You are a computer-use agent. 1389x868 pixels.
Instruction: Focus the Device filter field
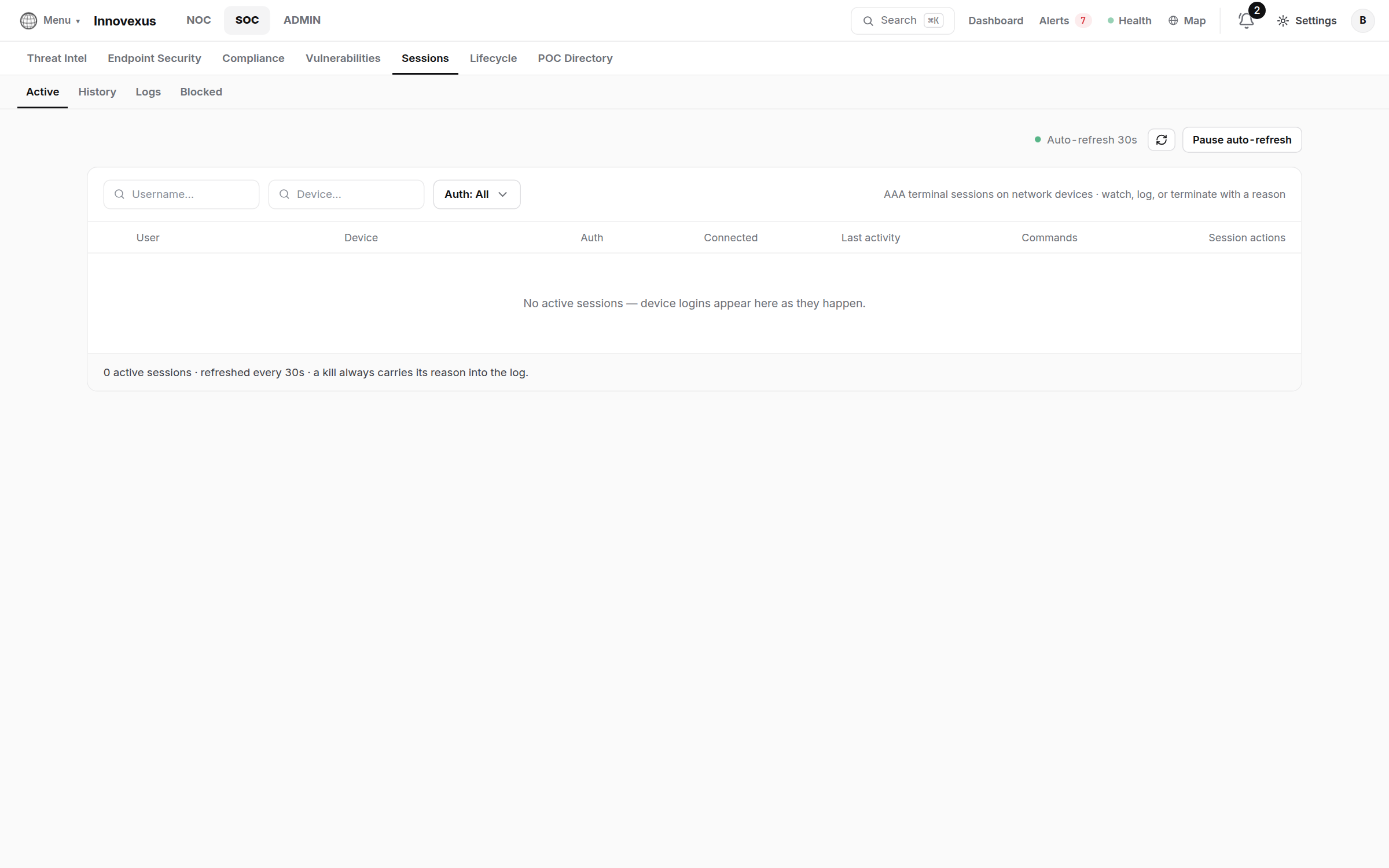[346, 194]
